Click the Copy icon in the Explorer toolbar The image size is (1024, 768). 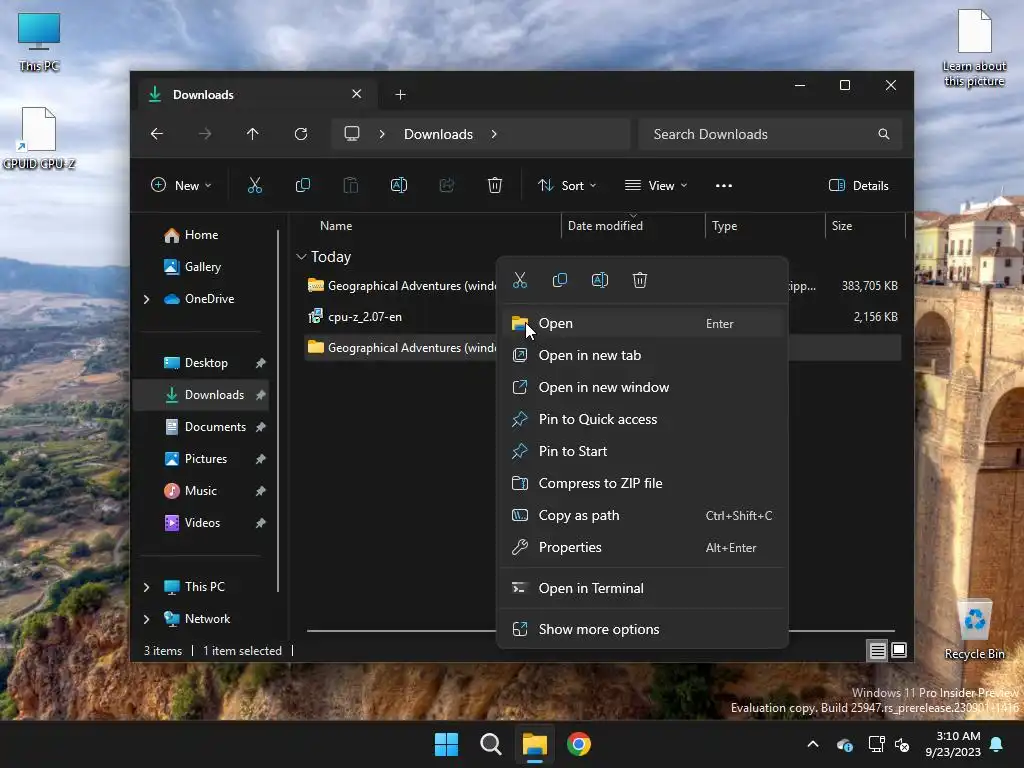[302, 185]
